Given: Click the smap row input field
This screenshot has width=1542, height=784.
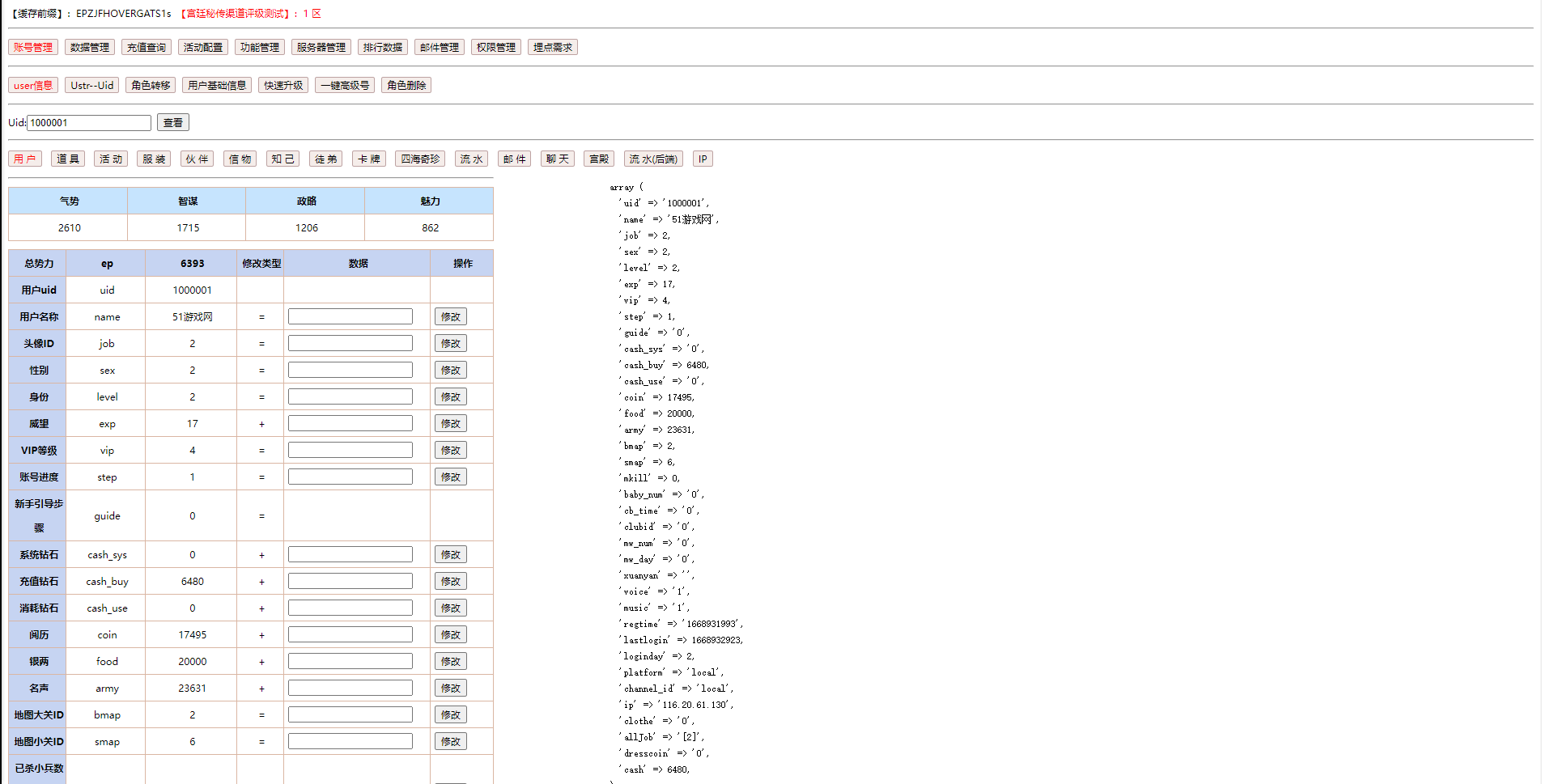Looking at the screenshot, I should click(350, 742).
